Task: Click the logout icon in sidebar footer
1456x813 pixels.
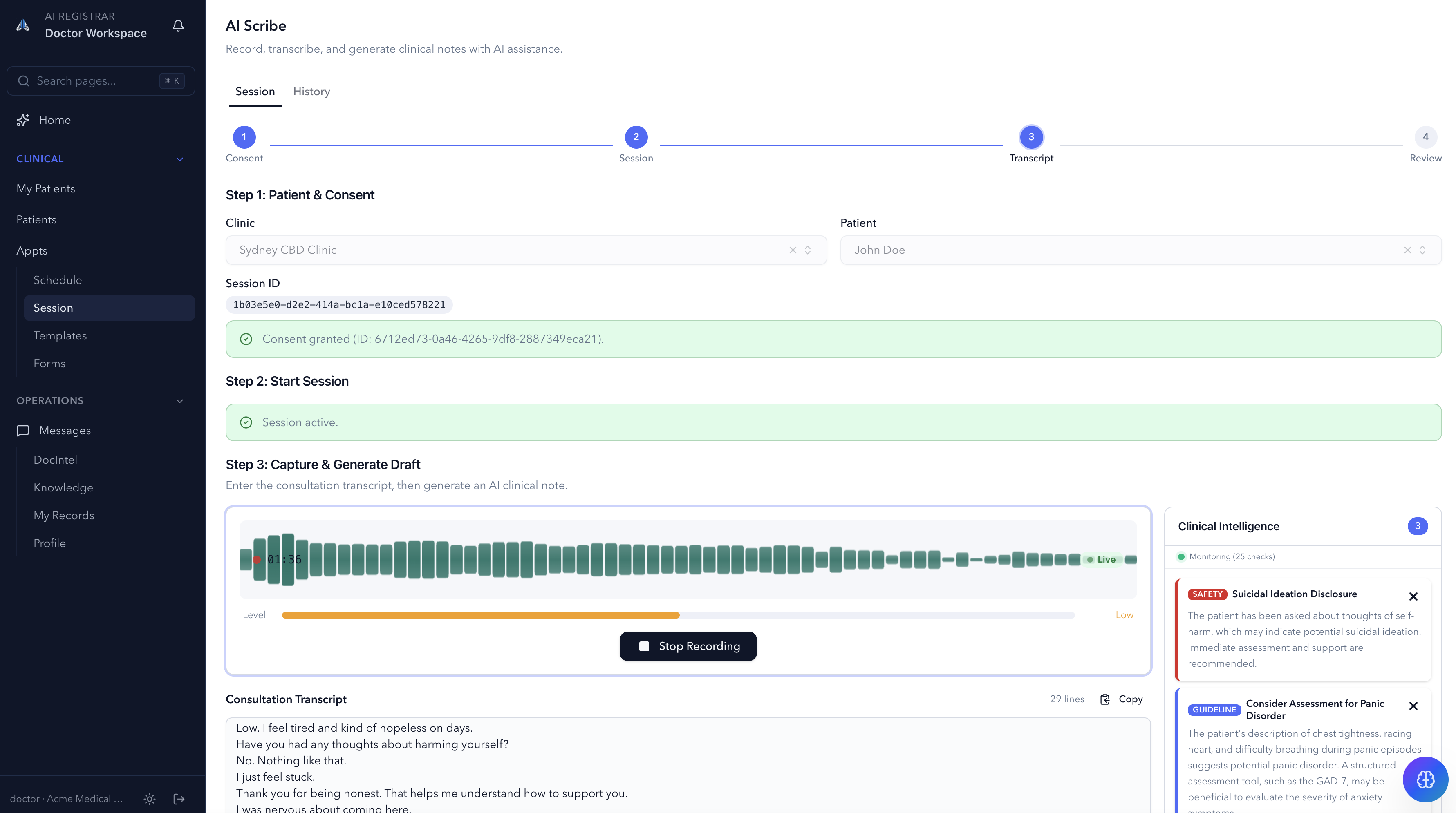Action: pos(179,798)
